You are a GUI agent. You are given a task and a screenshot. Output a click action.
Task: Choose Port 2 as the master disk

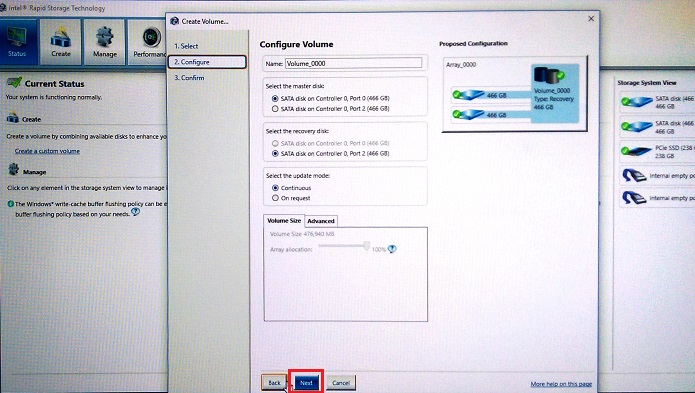pyautogui.click(x=275, y=109)
